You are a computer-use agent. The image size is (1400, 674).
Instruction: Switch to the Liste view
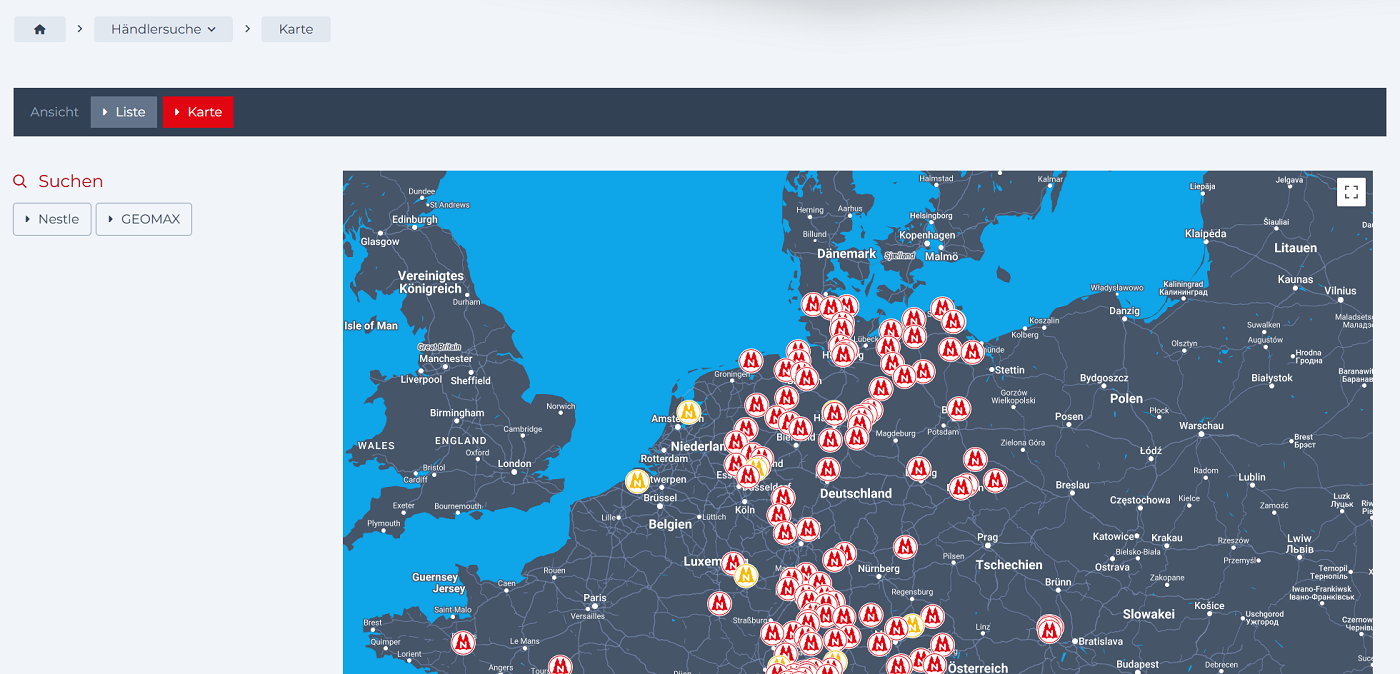[x=124, y=112]
